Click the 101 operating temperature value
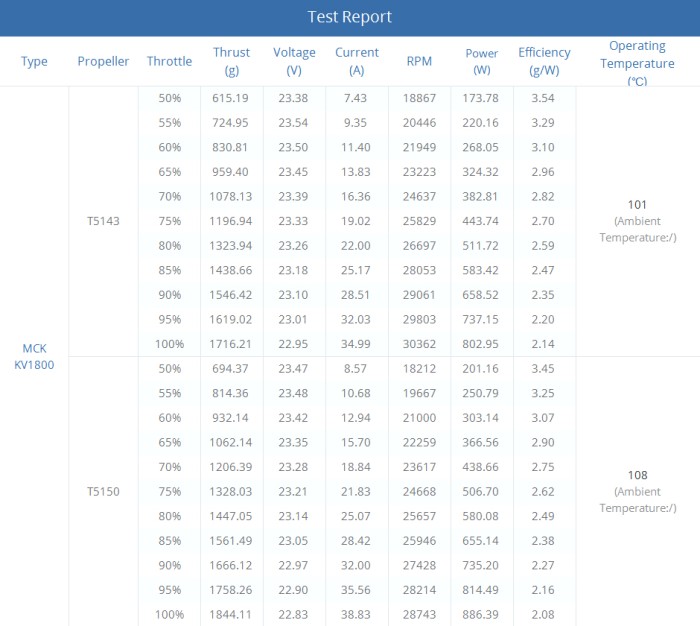Image resolution: width=700 pixels, height=626 pixels. (x=637, y=204)
